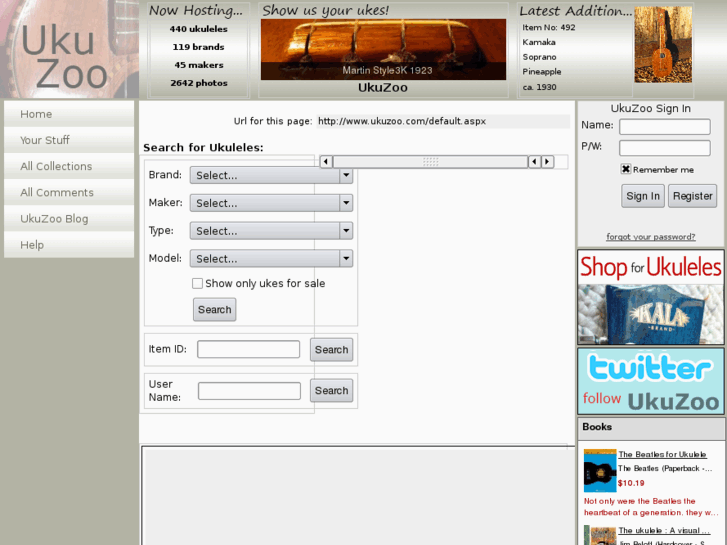Click the 2642 photos text
Screen dimensions: 727x545
pos(199,83)
